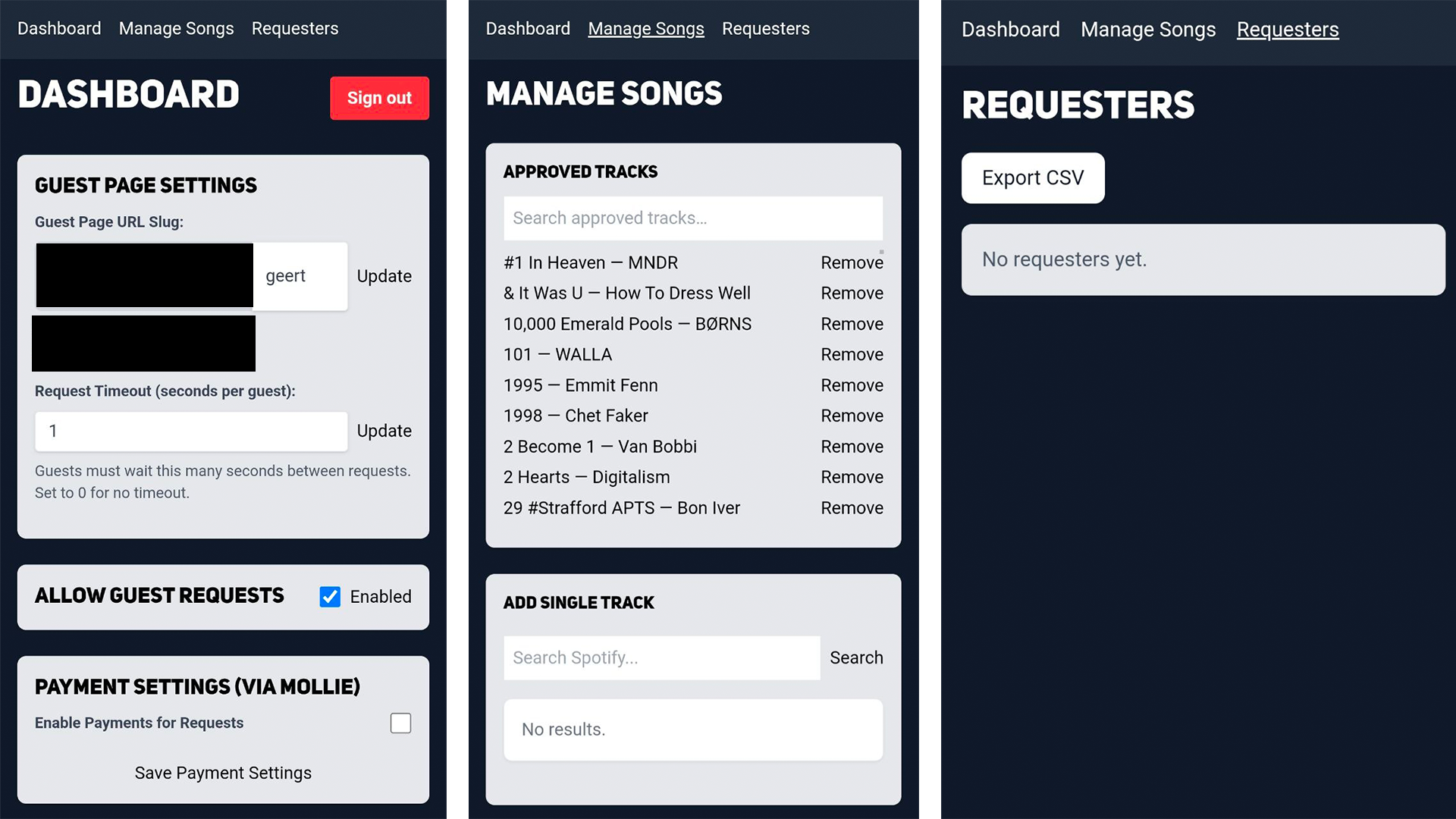Click the URL slug field containing geert

point(300,276)
